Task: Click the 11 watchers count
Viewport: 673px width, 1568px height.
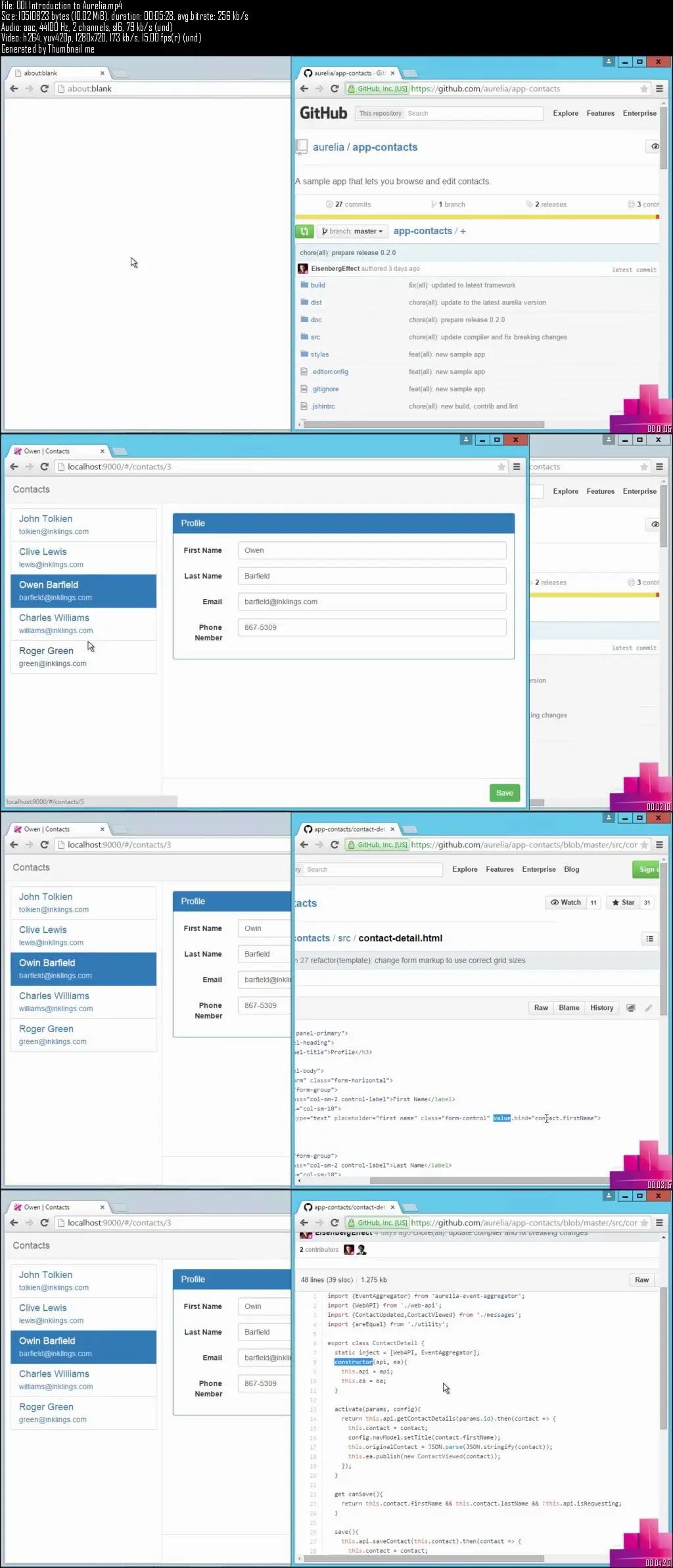Action: (593, 903)
